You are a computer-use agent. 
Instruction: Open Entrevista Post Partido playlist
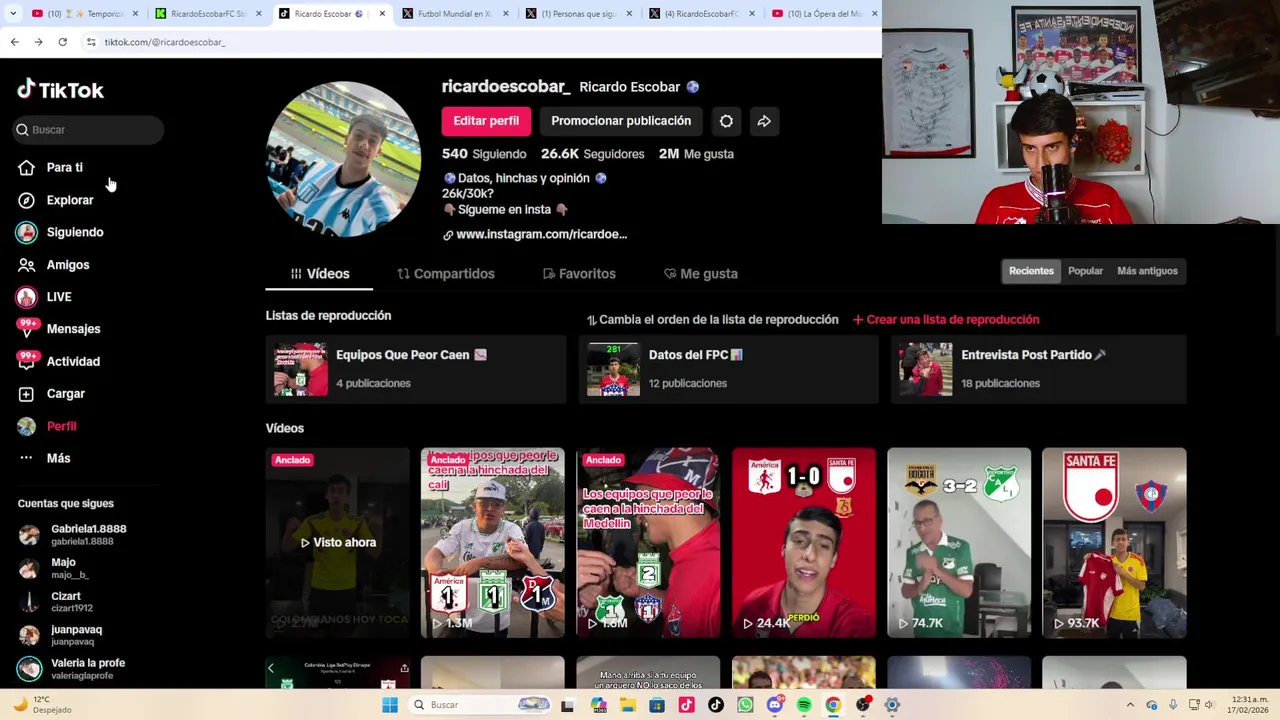point(1039,369)
